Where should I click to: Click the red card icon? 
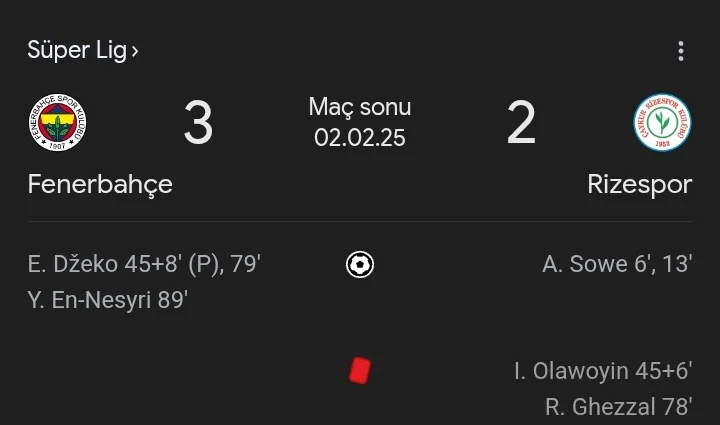[x=360, y=371]
